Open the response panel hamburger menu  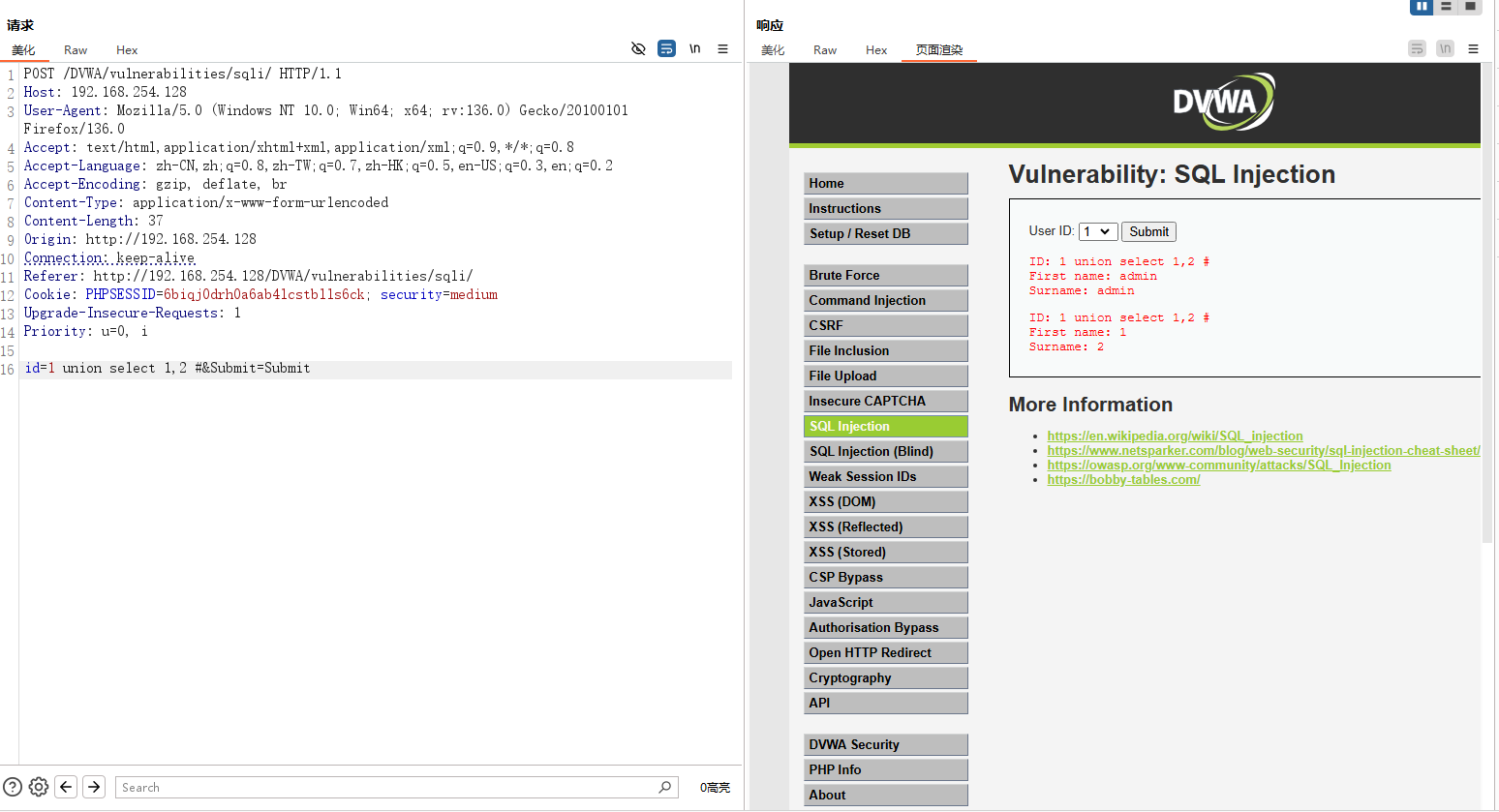pyautogui.click(x=1473, y=48)
